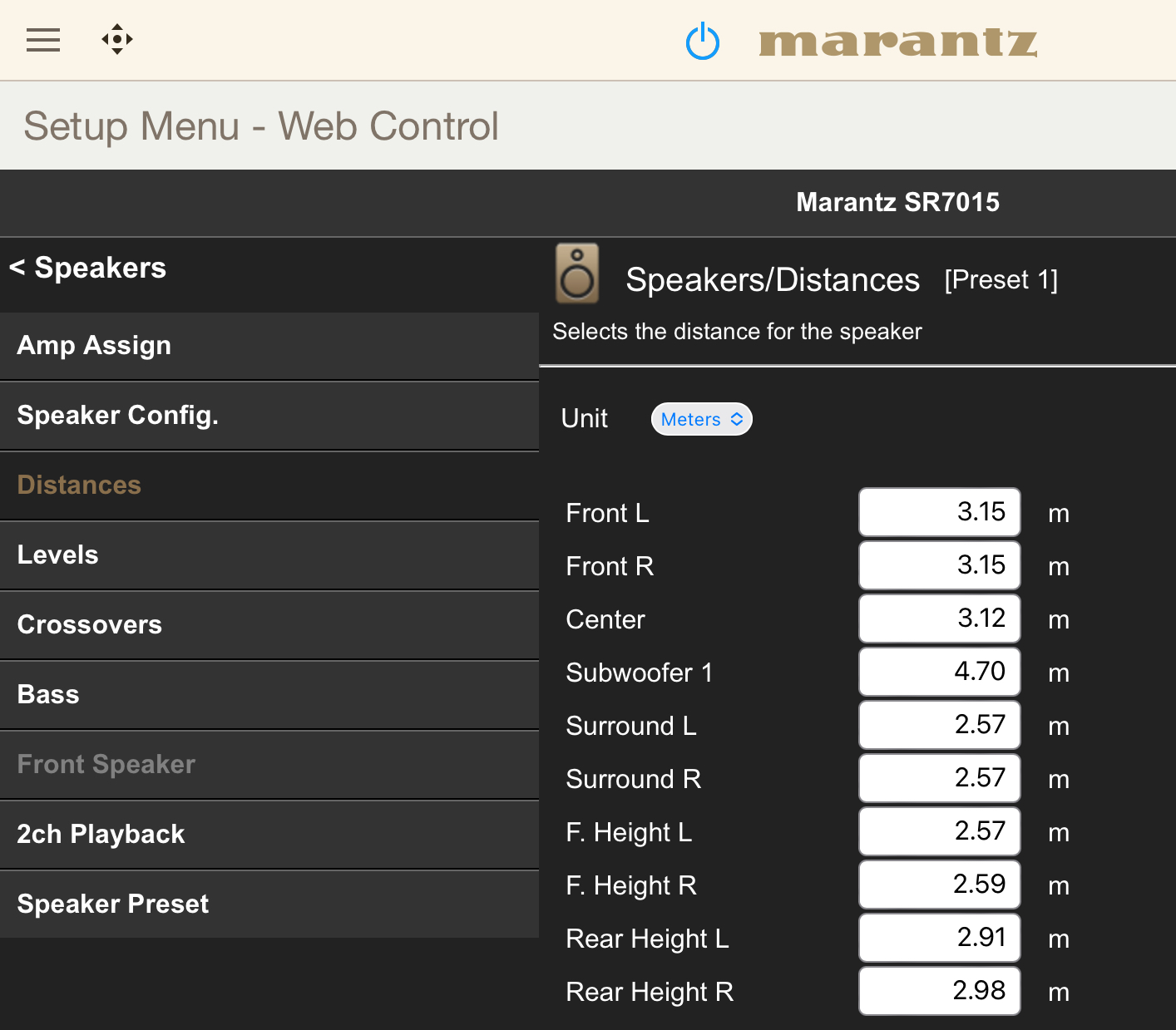Toggle the power button
Viewport: 1176px width, 1030px height.
703,41
